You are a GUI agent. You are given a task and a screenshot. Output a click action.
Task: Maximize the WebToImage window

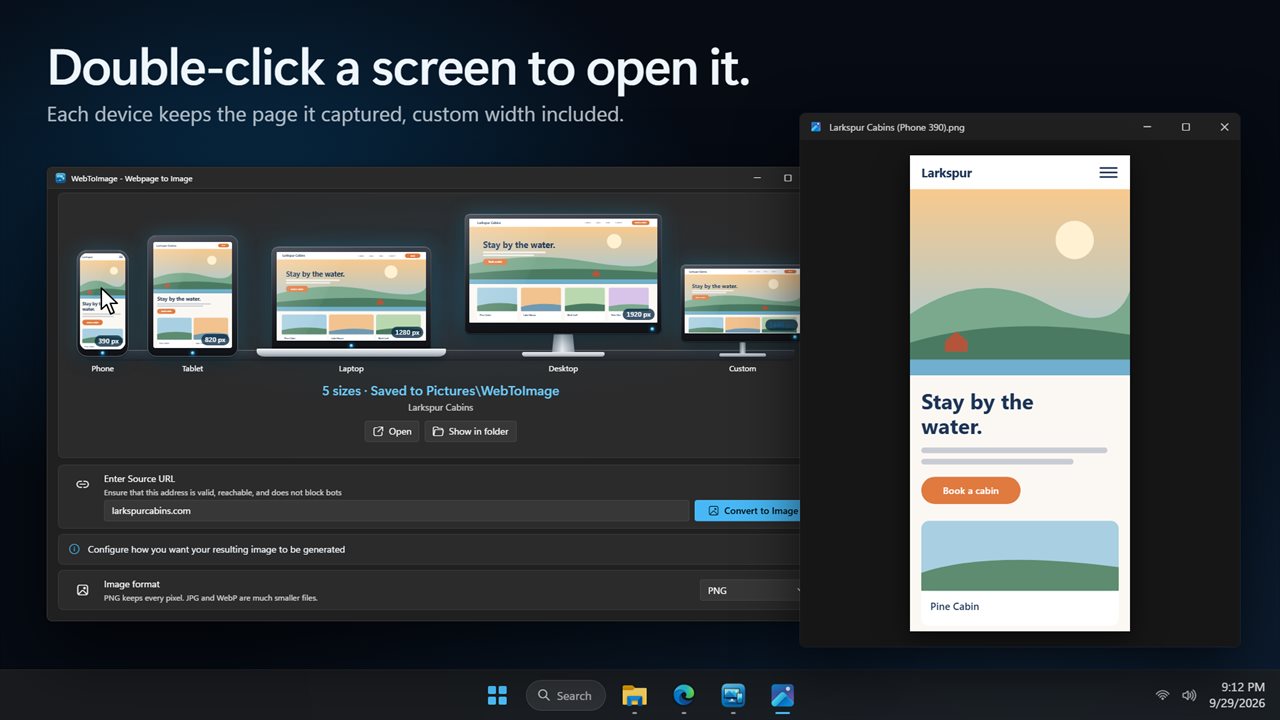[788, 178]
